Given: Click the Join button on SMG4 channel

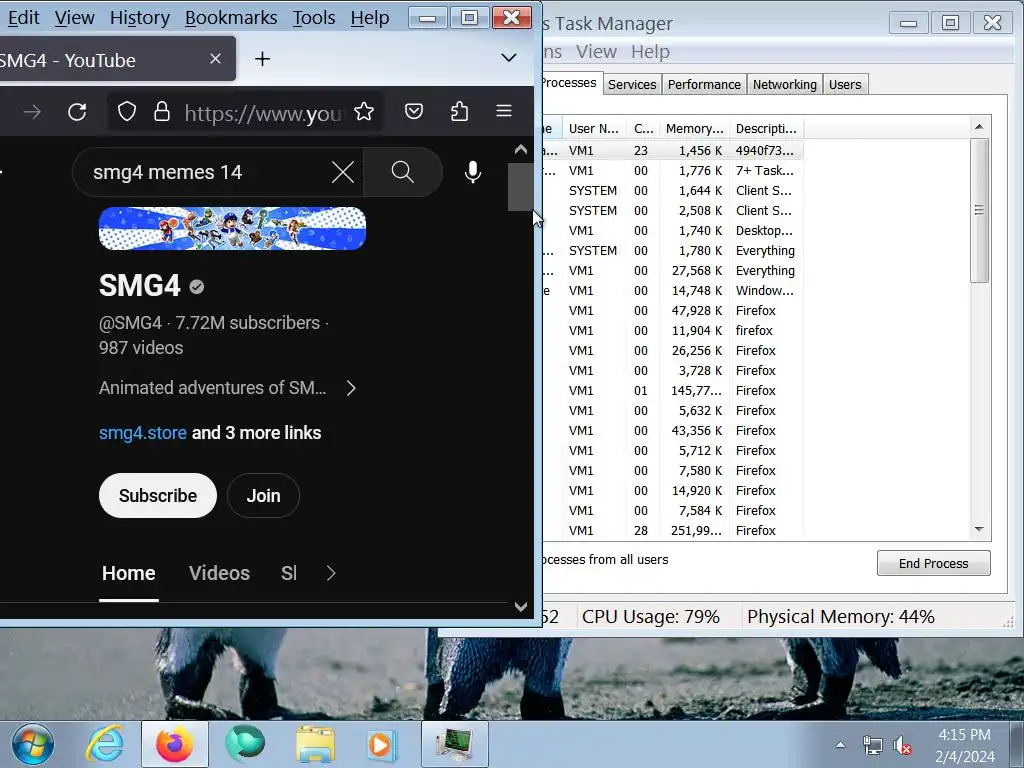Looking at the screenshot, I should tap(263, 496).
